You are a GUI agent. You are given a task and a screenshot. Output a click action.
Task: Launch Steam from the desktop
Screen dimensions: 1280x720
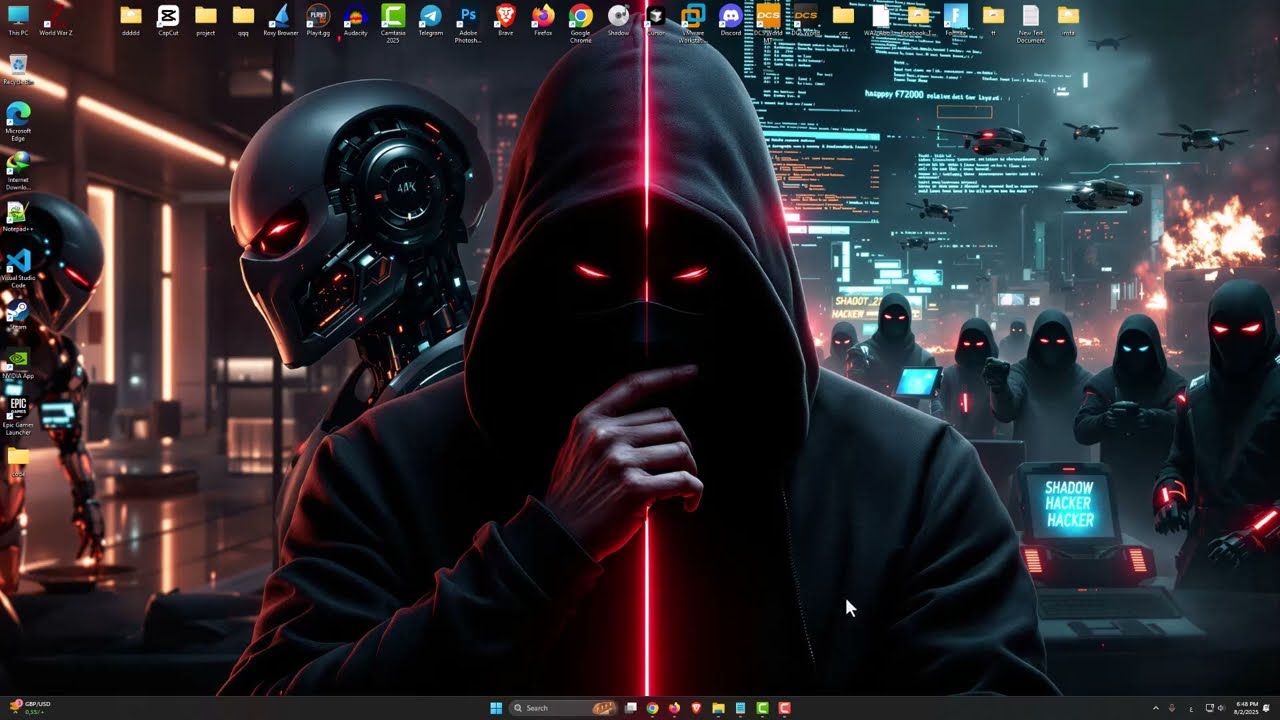point(18,312)
